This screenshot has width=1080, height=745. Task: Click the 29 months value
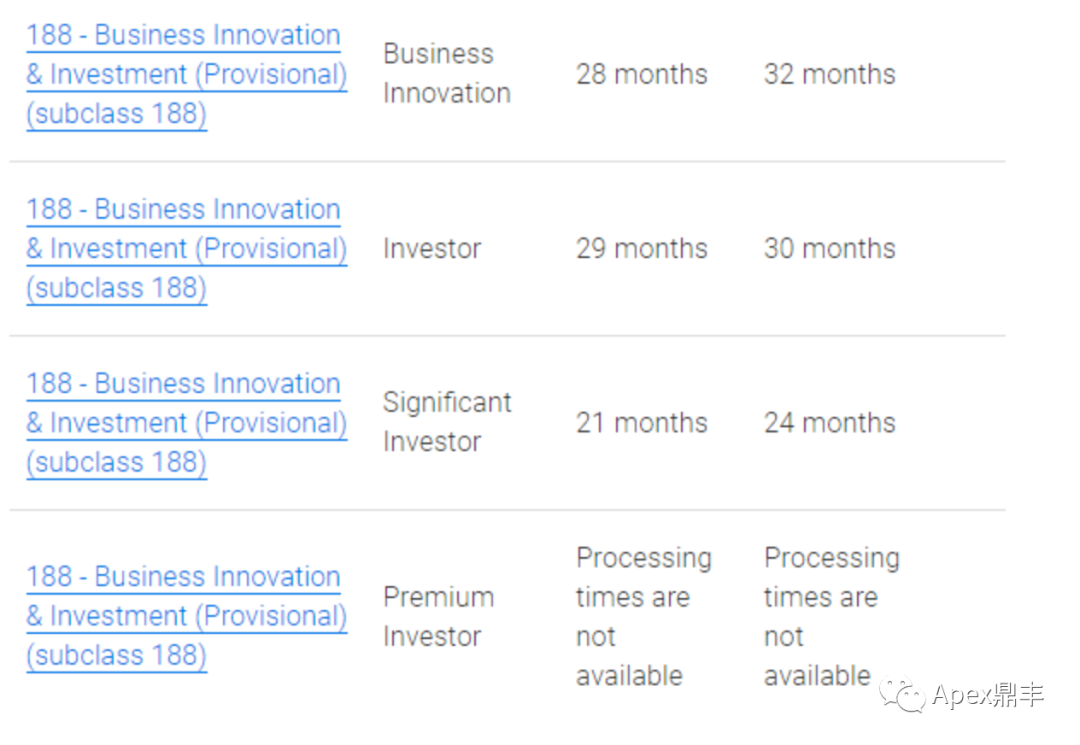(x=642, y=249)
